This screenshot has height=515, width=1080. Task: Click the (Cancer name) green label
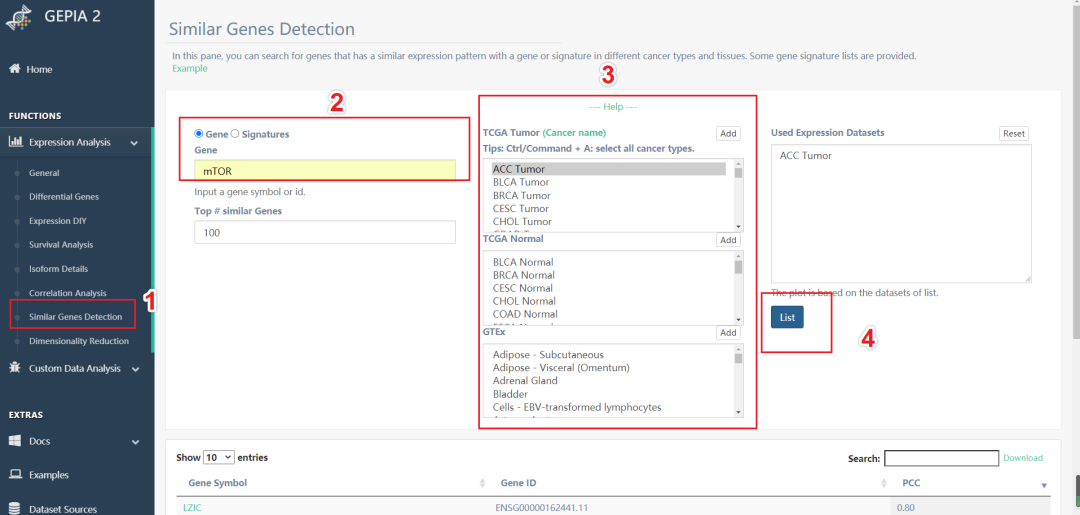pos(574,132)
